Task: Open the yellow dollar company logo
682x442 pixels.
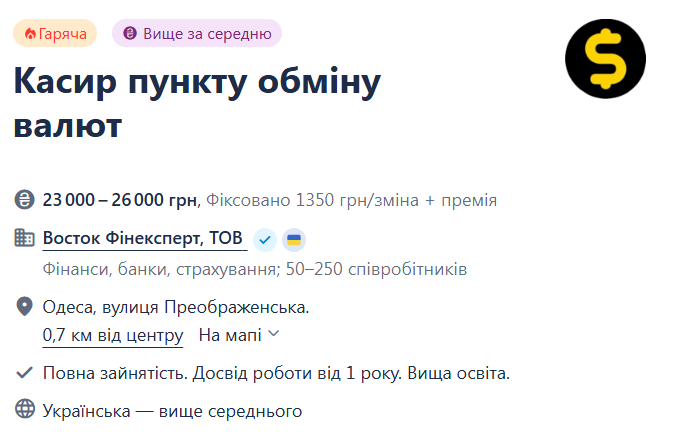Action: coord(605,59)
